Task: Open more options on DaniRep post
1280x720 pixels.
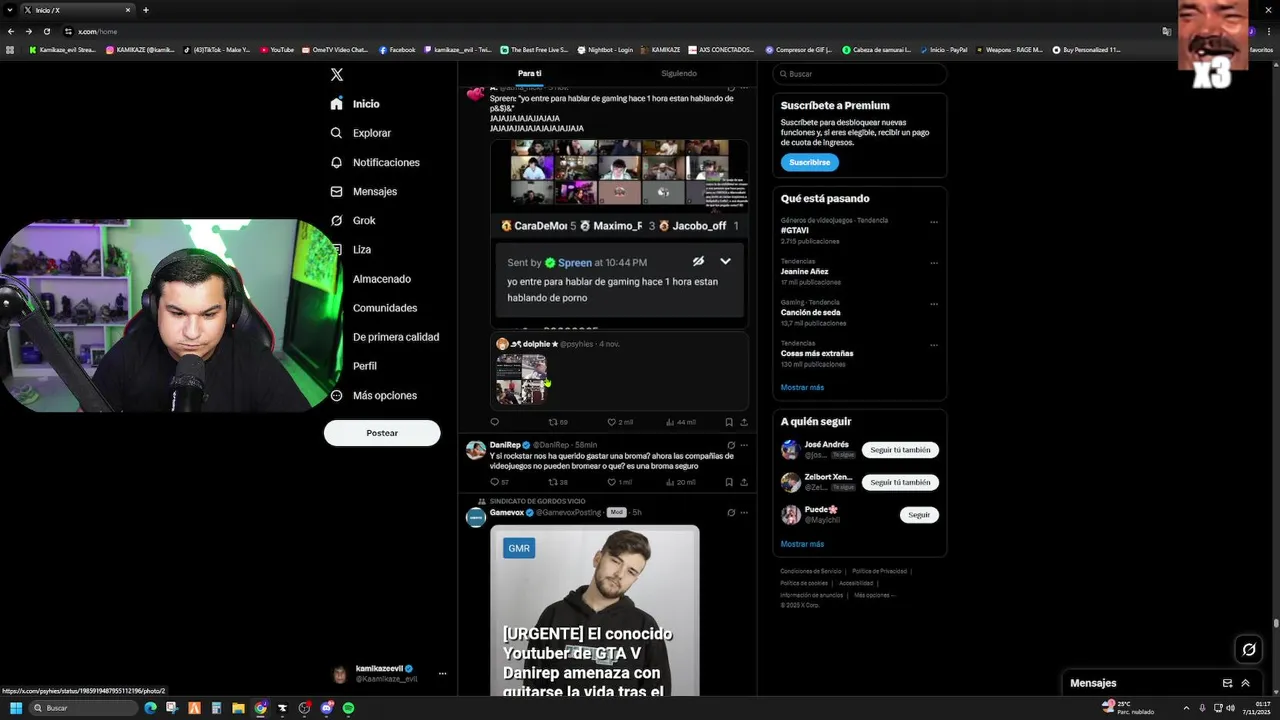Action: (744, 445)
